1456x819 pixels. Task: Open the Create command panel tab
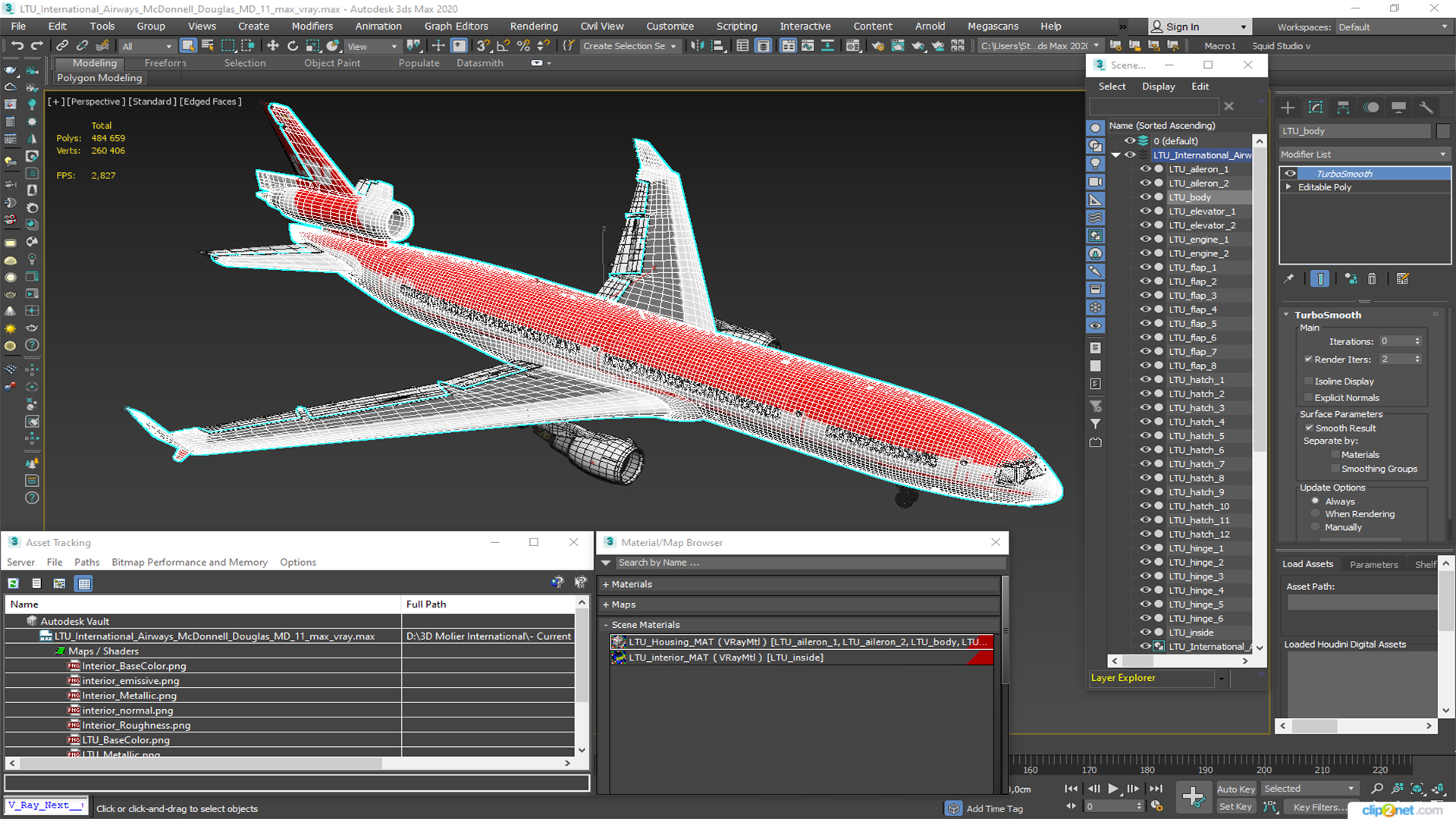[x=1288, y=107]
